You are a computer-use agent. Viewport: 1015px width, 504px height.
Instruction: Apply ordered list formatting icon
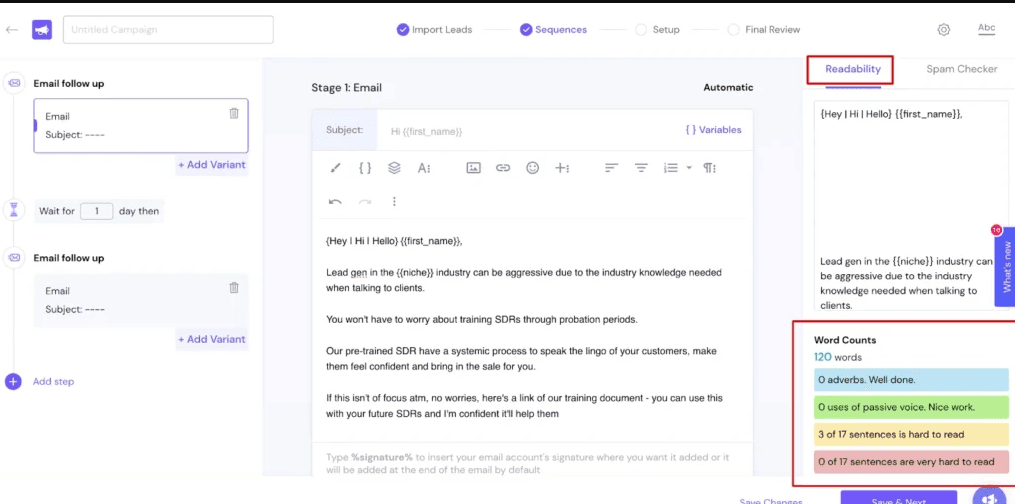pos(671,168)
